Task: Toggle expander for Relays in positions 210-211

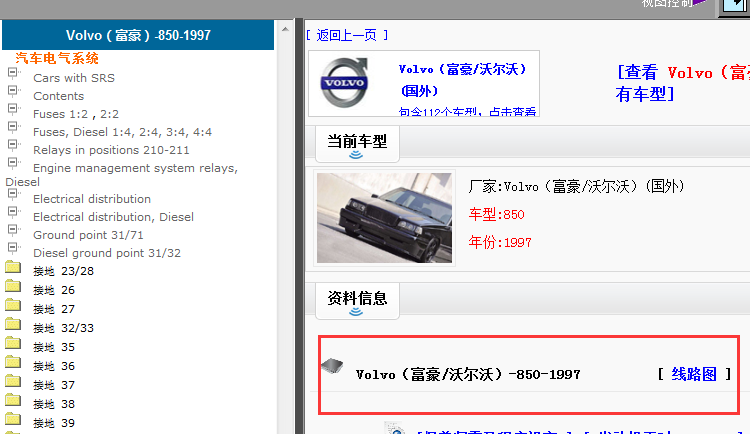Action: (12, 145)
